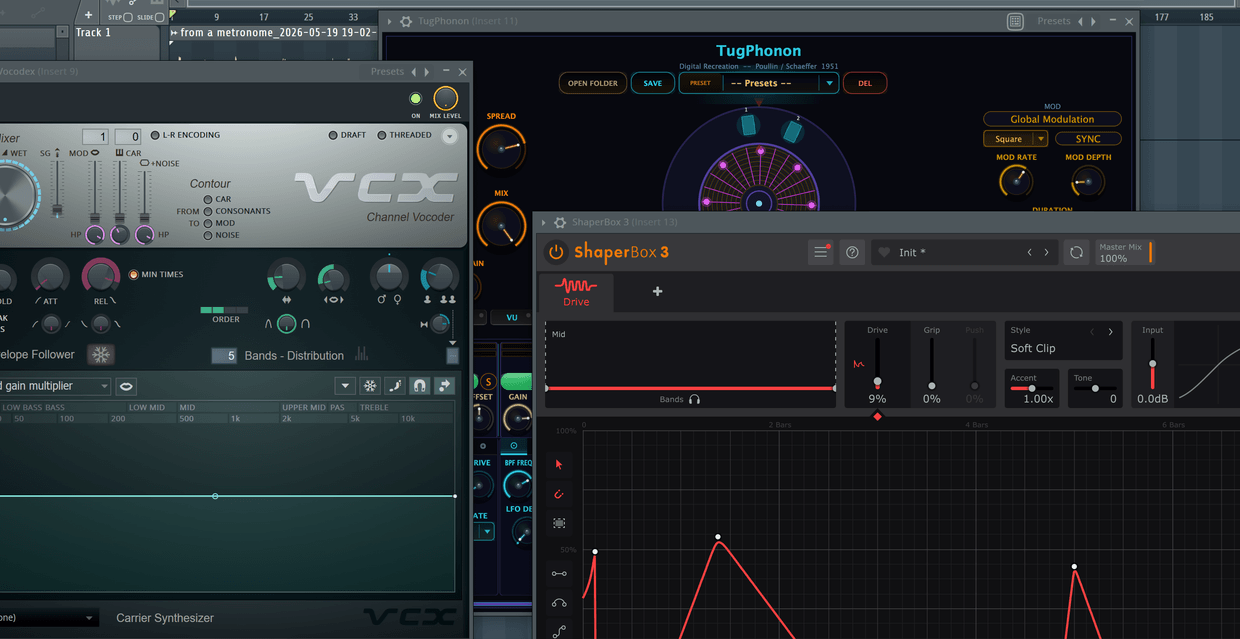Screen dimensions: 1240x639
Task: Select the Drive shaper tab
Action: pyautogui.click(x=577, y=292)
